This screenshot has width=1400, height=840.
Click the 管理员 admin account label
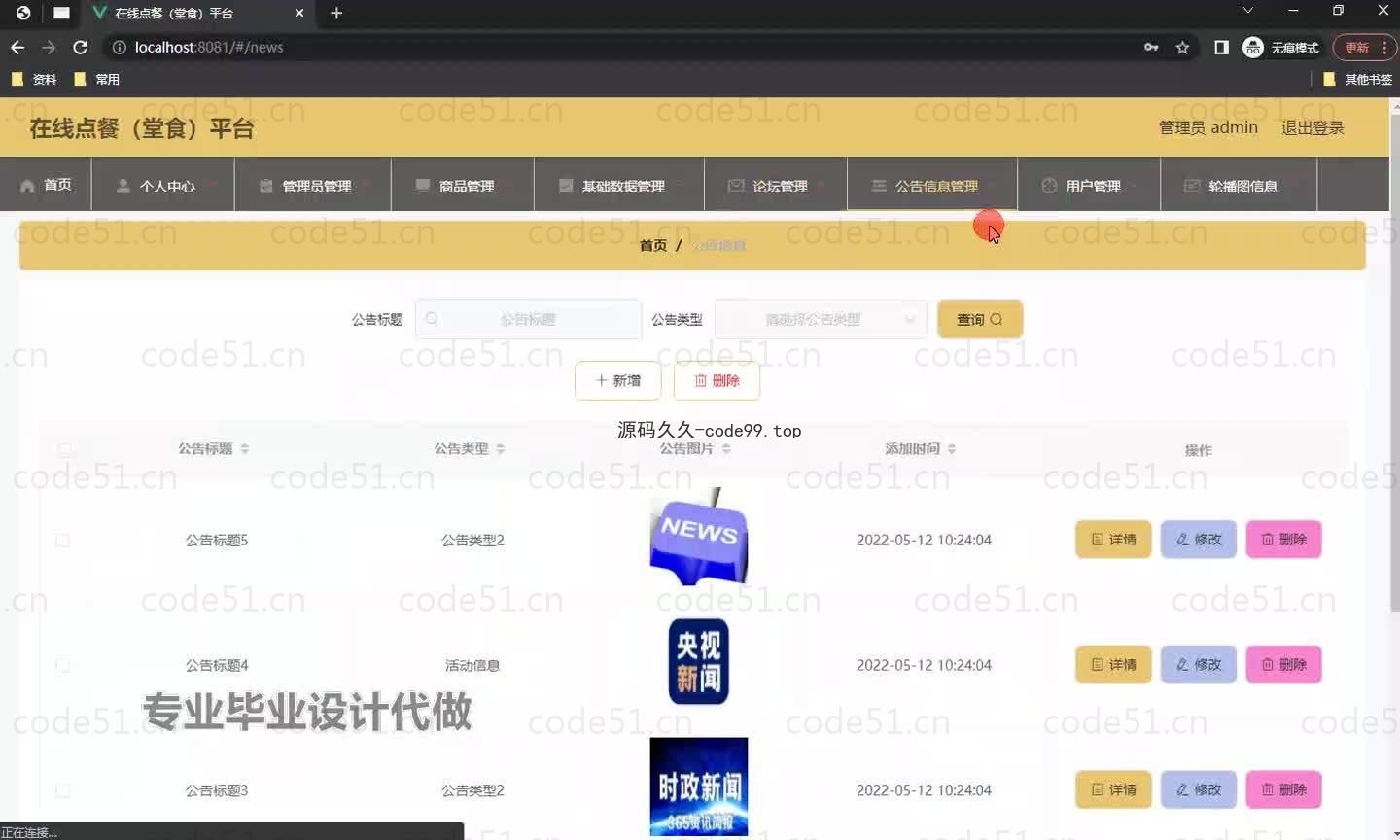1207,127
